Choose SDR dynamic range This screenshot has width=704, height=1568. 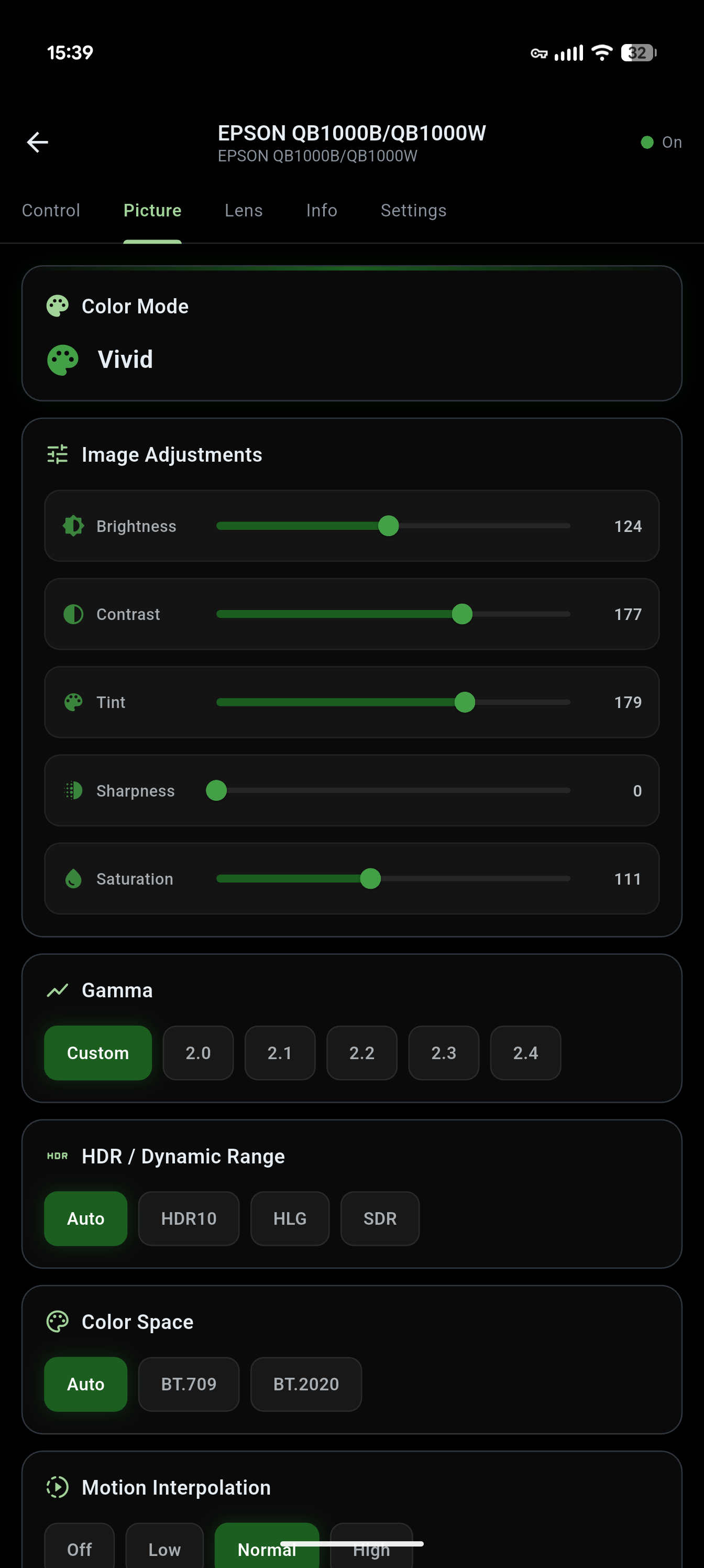[380, 1218]
